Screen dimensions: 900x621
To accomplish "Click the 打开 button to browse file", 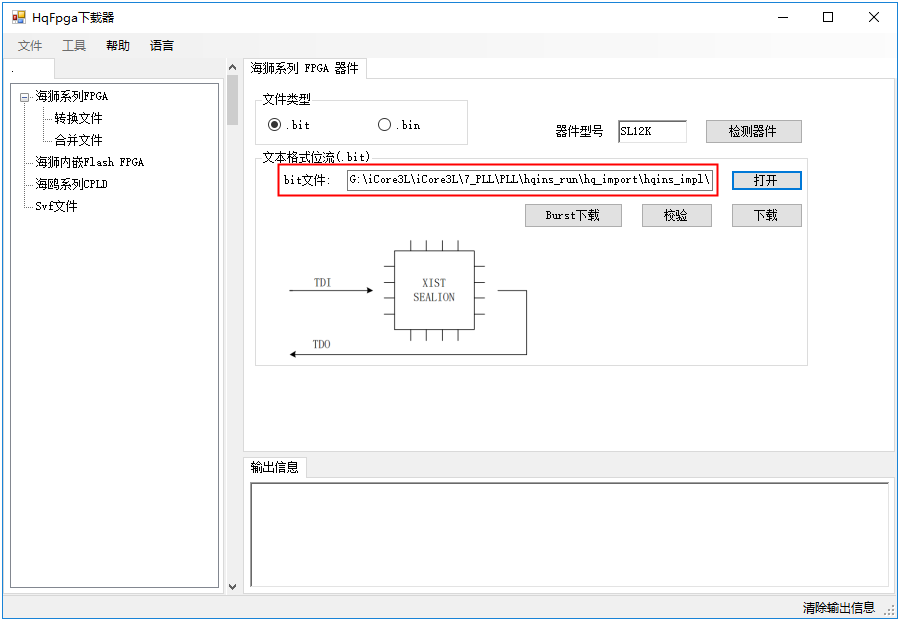I will coord(766,180).
